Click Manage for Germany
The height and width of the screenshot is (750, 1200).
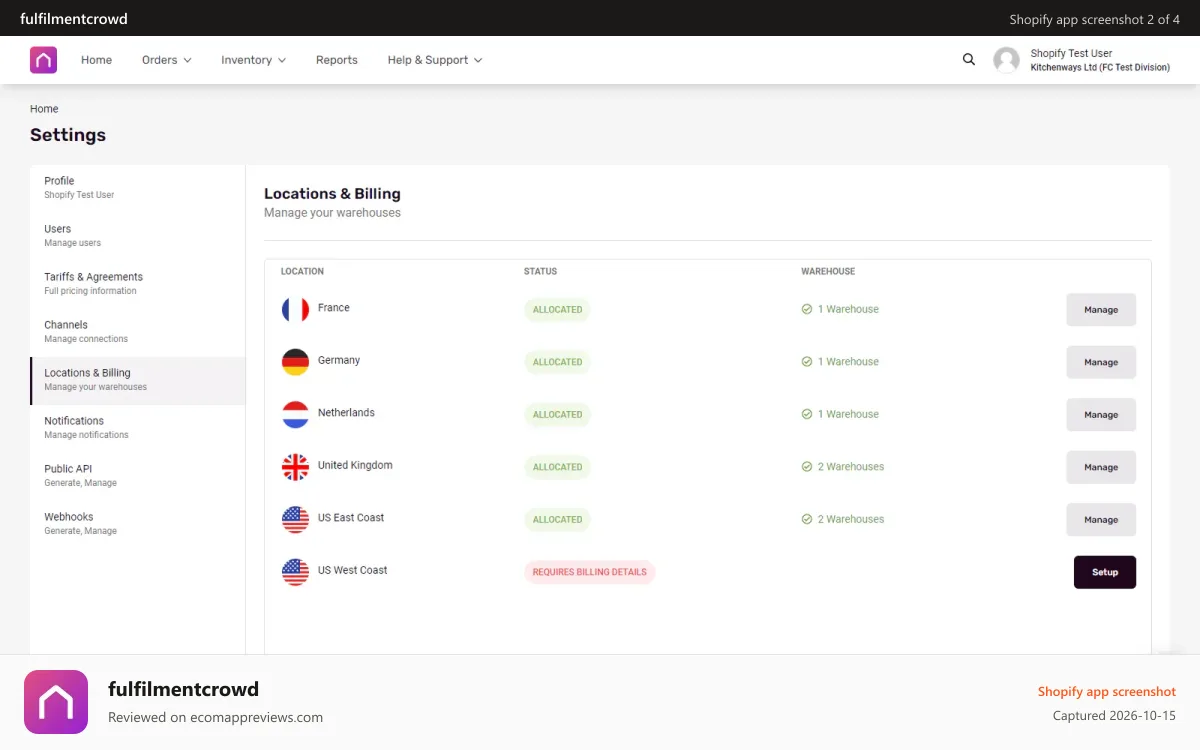pyautogui.click(x=1101, y=362)
